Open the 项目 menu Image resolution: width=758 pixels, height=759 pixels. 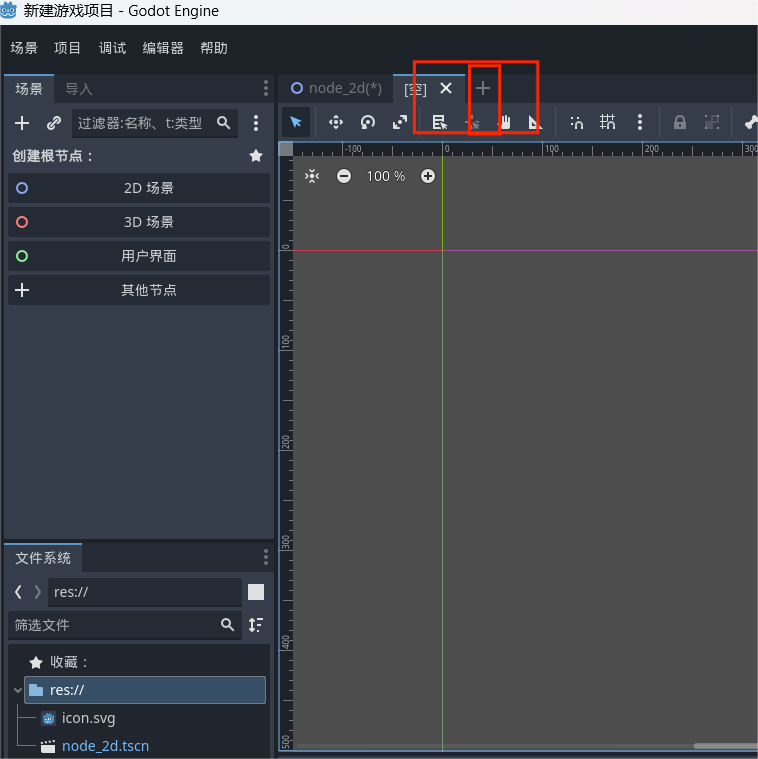click(x=68, y=48)
